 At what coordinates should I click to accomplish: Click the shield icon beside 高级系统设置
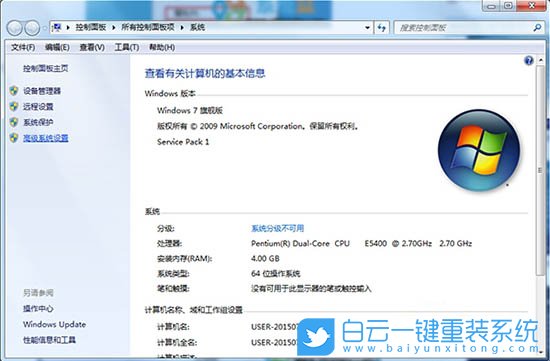(x=14, y=138)
